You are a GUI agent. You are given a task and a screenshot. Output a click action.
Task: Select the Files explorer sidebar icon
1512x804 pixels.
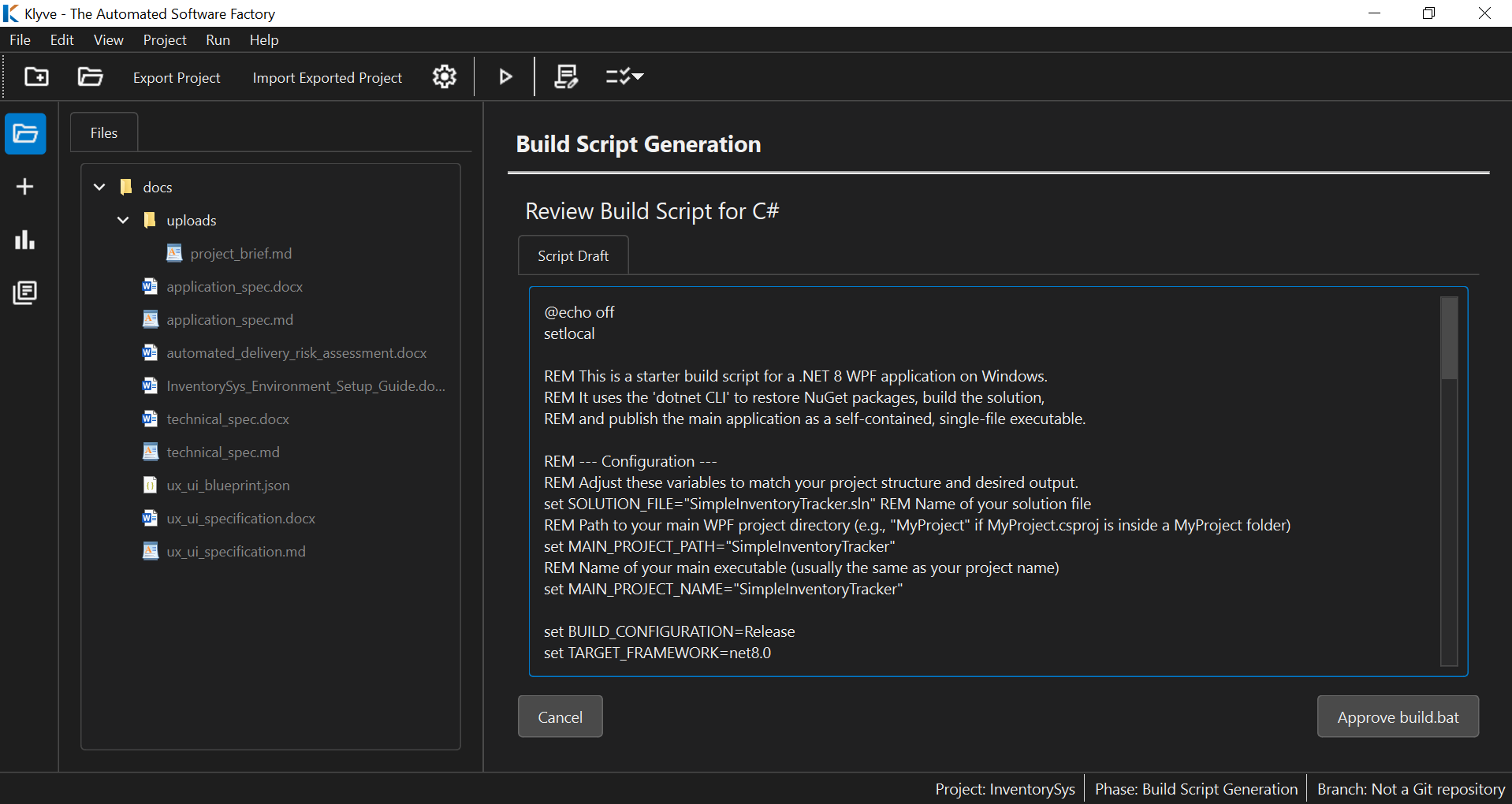tap(25, 133)
